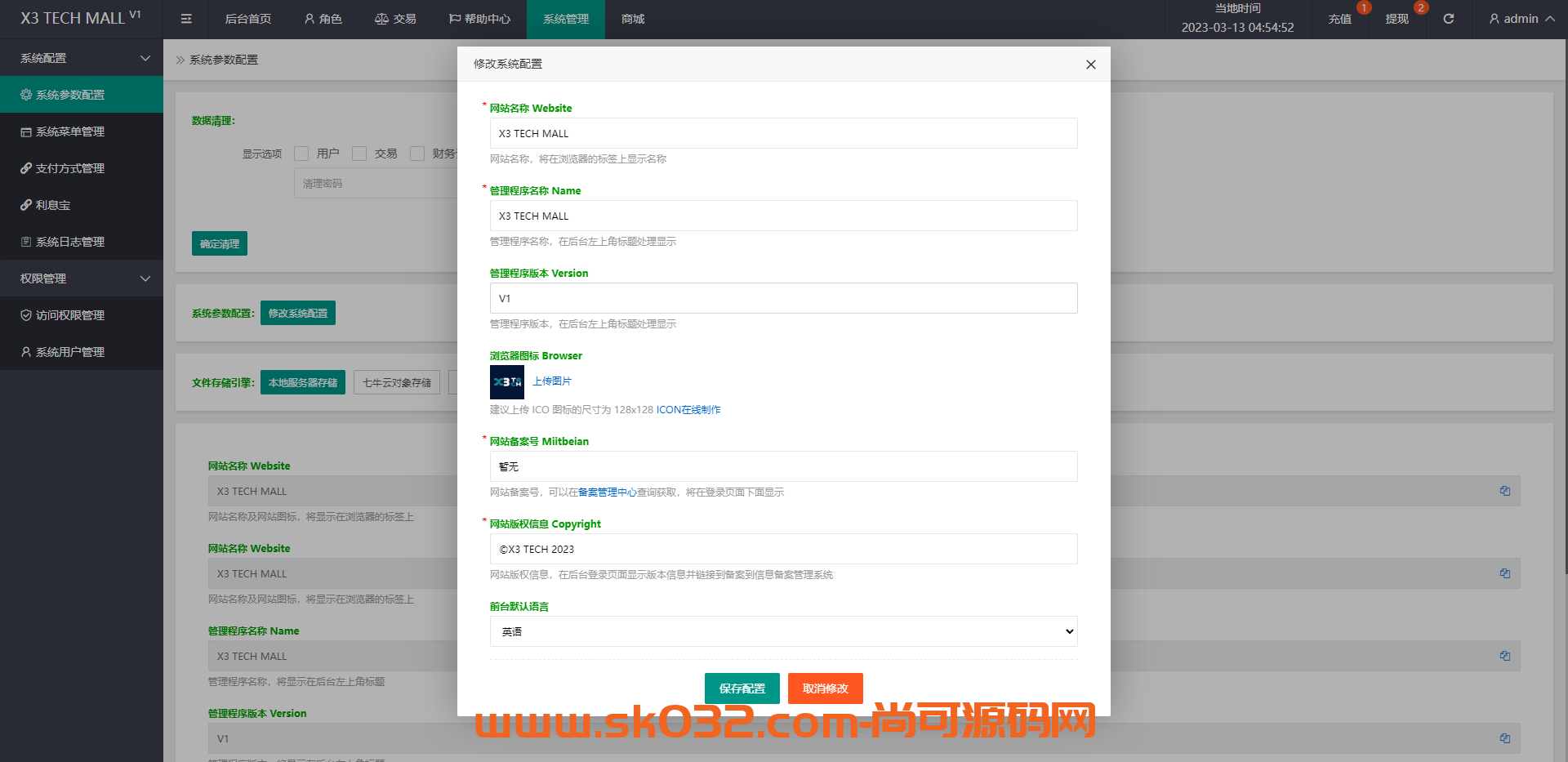Select 七牛云对象存储 storage engine

(x=397, y=382)
